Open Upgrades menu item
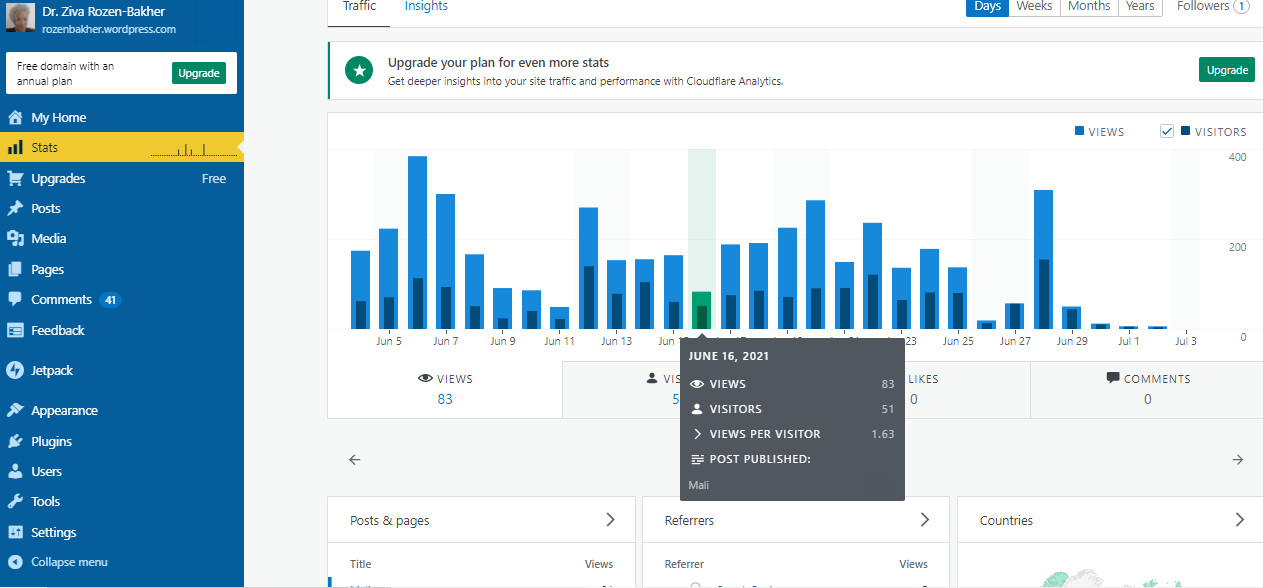Image resolution: width=1263 pixels, height=588 pixels. 122,178
